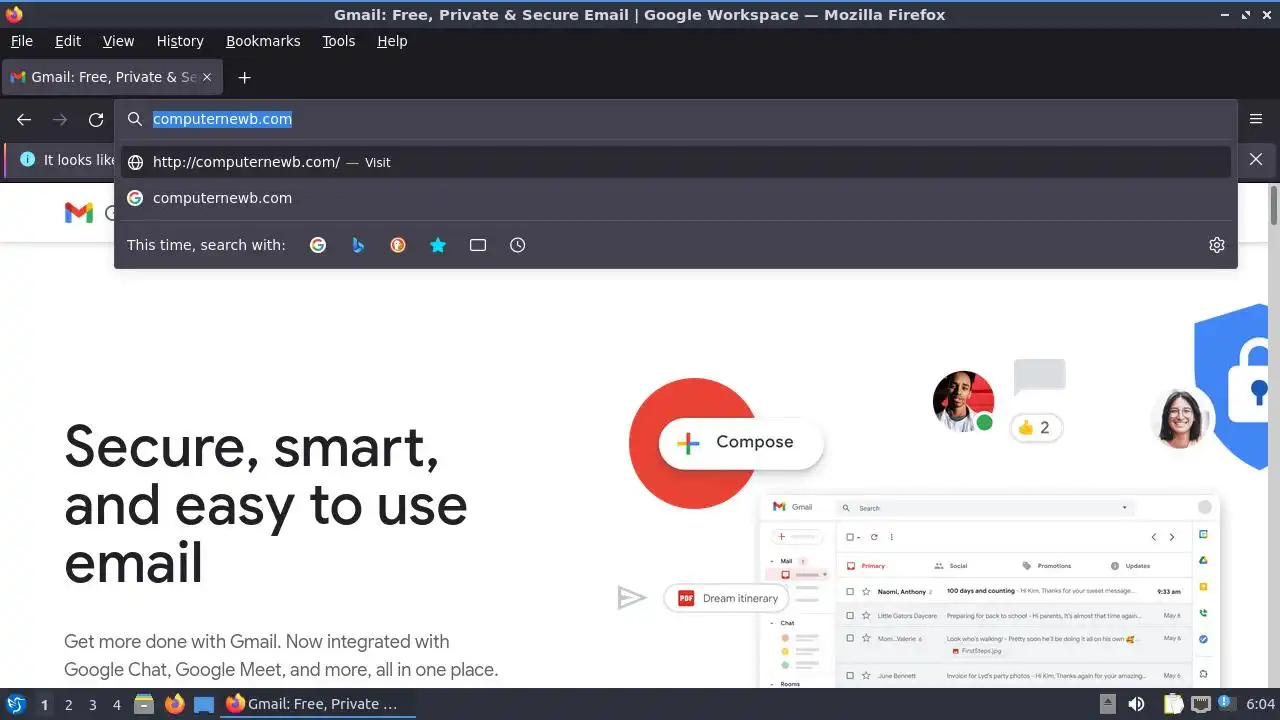Click the heading Secure, smart, and easy
The height and width of the screenshot is (720, 1280).
point(266,504)
